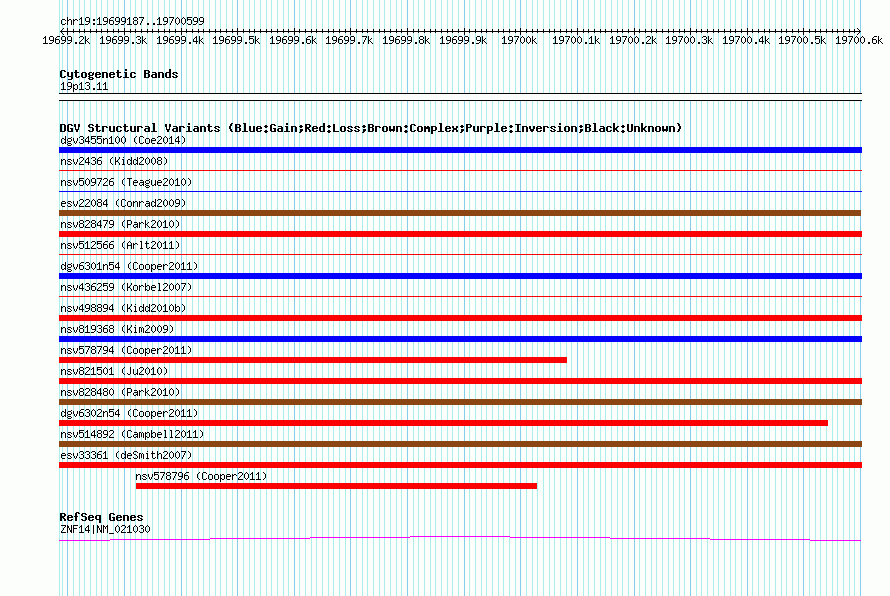This screenshot has width=890, height=596.
Task: Select the brown esv22084 complex bar
Action: click(460, 213)
